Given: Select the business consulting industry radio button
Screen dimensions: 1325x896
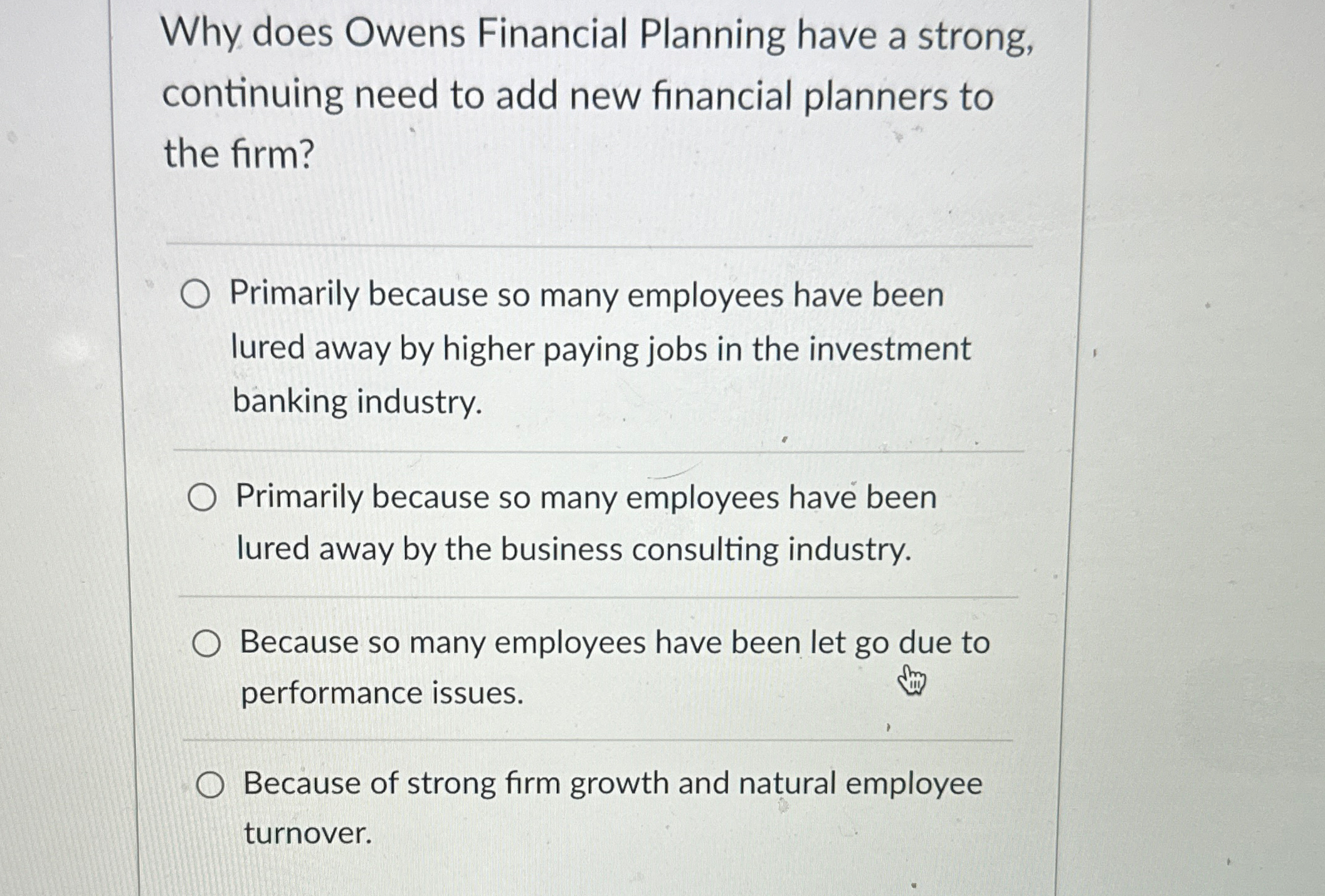Looking at the screenshot, I should pyautogui.click(x=203, y=498).
